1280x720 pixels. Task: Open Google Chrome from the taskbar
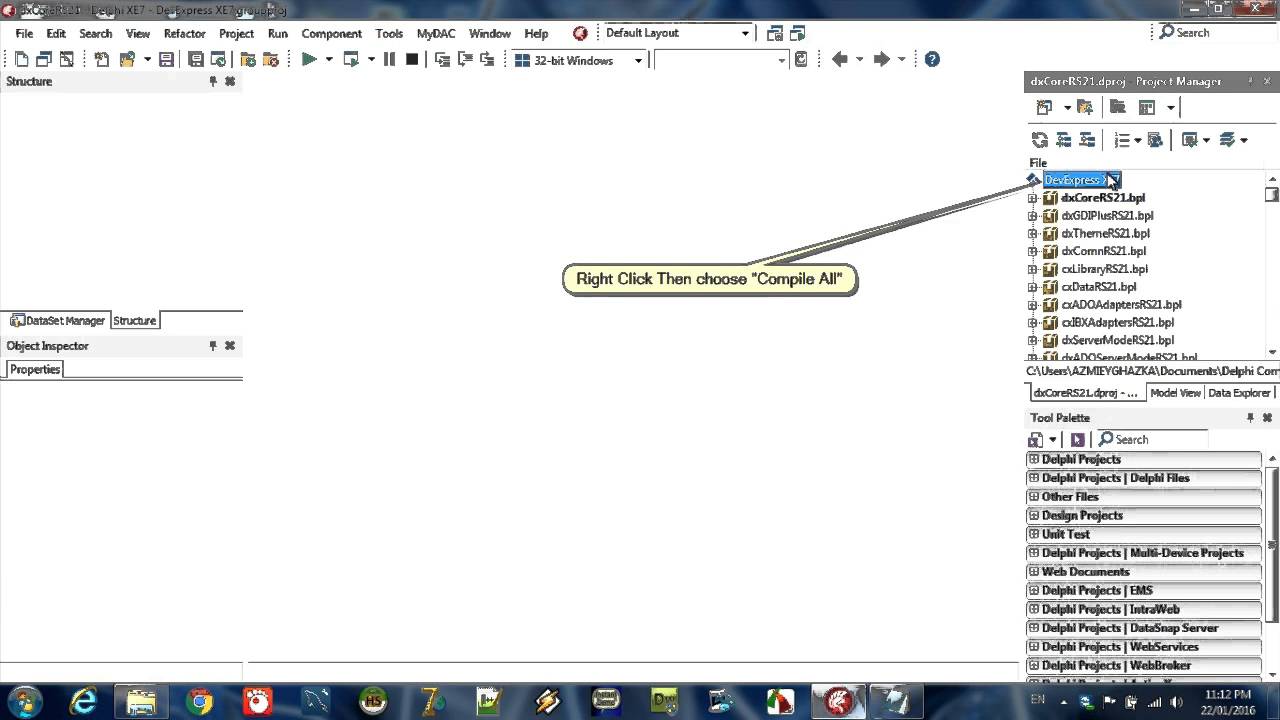tap(200, 701)
